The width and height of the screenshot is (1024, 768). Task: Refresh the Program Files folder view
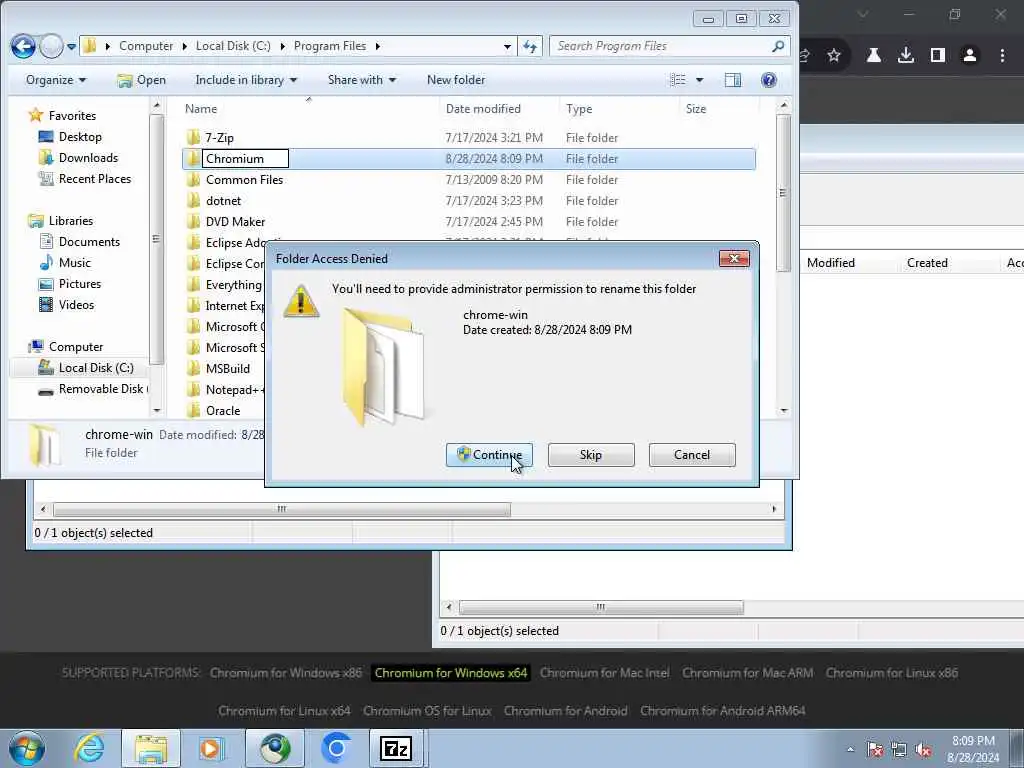530,47
